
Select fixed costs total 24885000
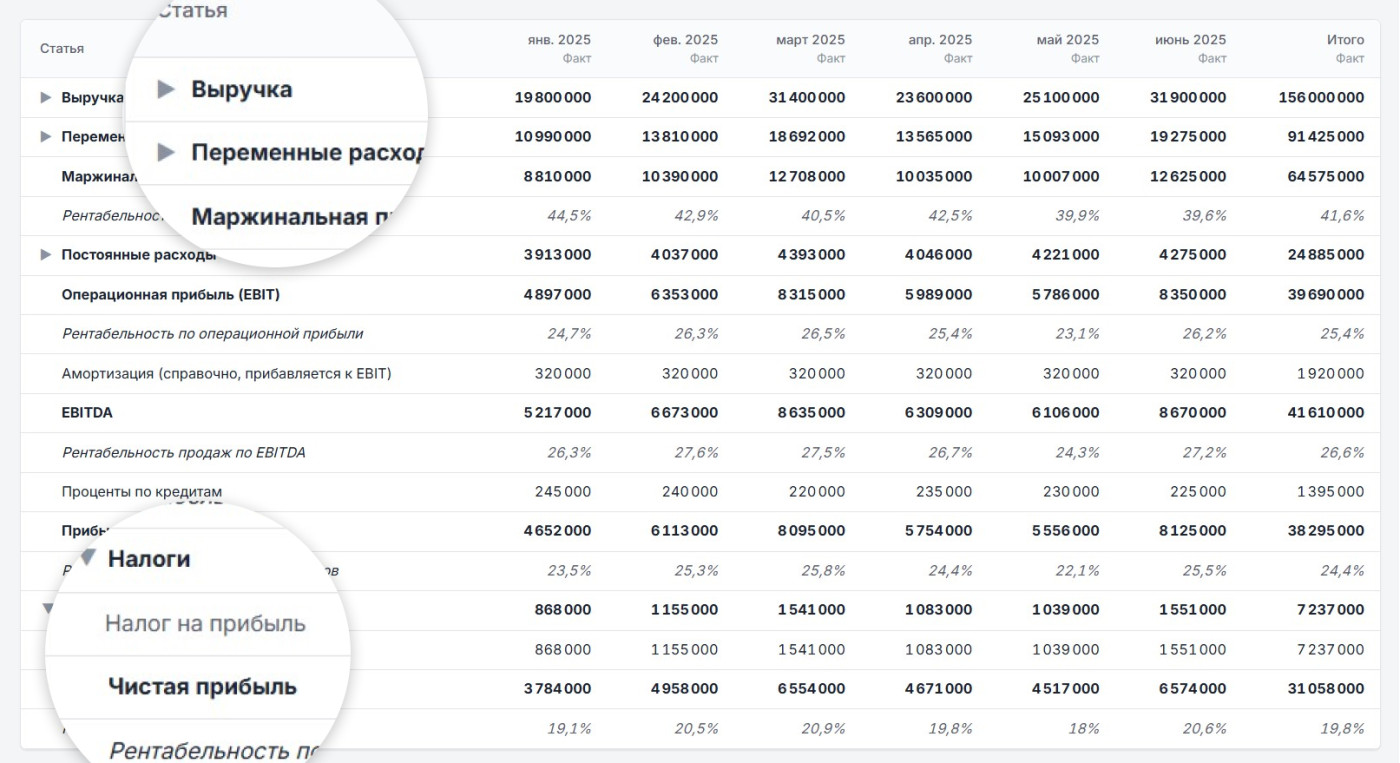pos(1326,255)
